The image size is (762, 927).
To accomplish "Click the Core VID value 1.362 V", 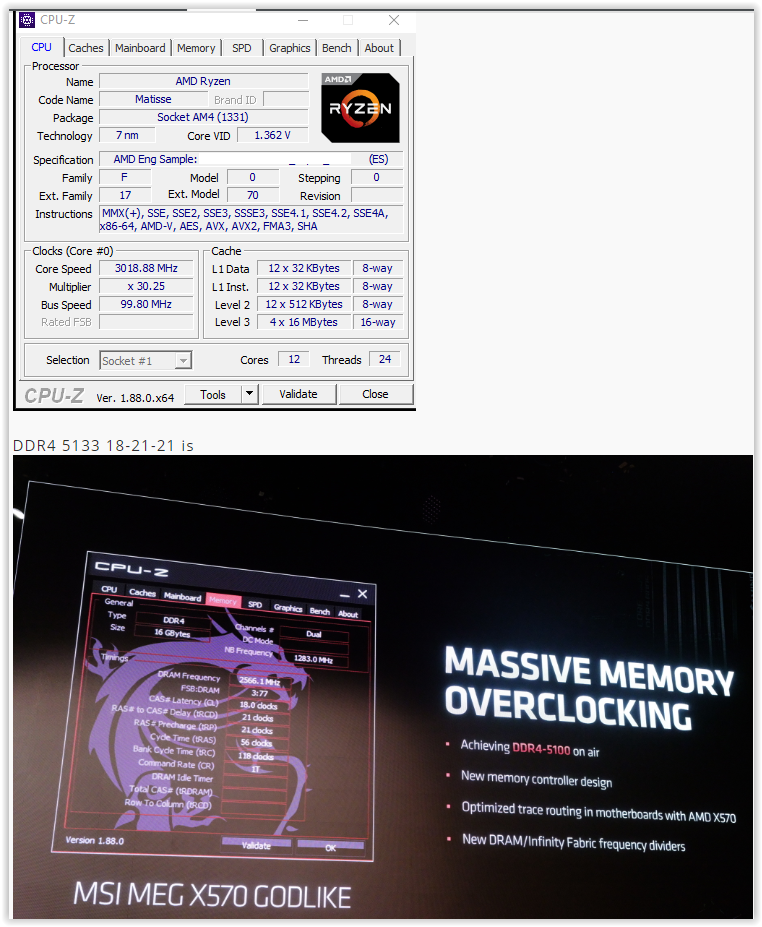I will pyautogui.click(x=273, y=135).
